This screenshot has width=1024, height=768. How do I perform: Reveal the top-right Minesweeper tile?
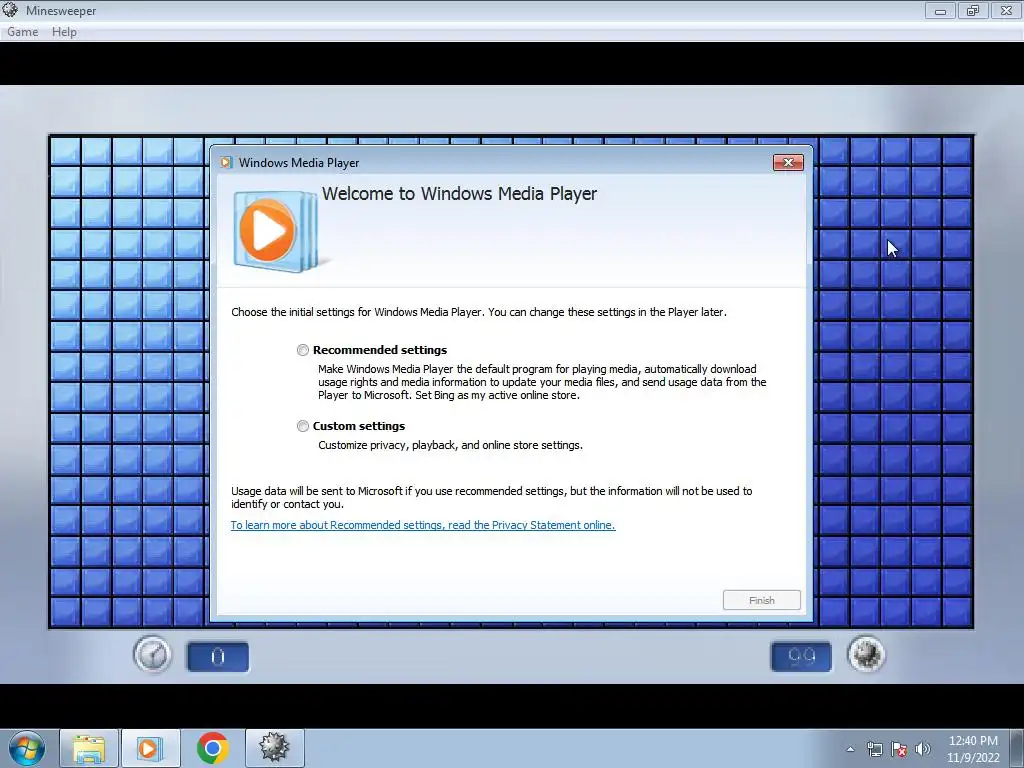(957, 152)
